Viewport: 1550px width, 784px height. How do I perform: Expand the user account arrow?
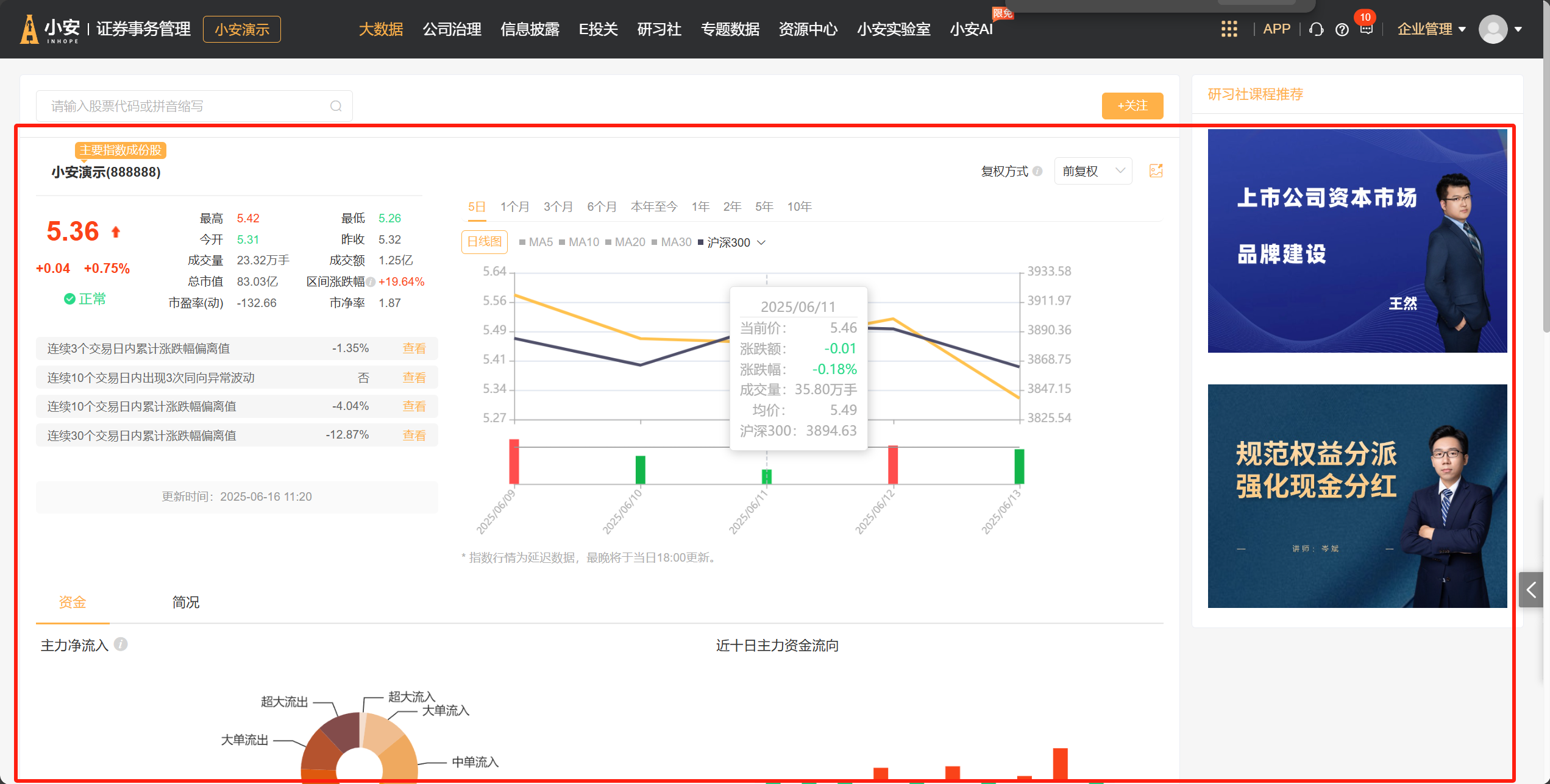tap(1518, 29)
